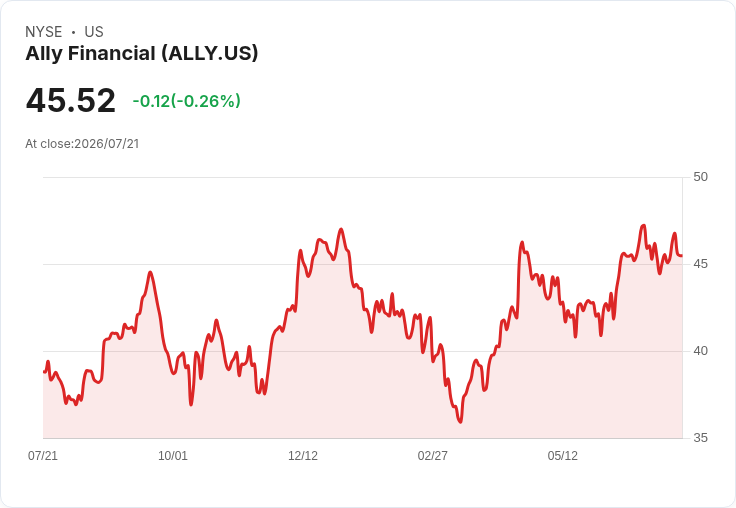The height and width of the screenshot is (508, 736).
Task: Select the 02/27 date axis label
Action: [432, 456]
